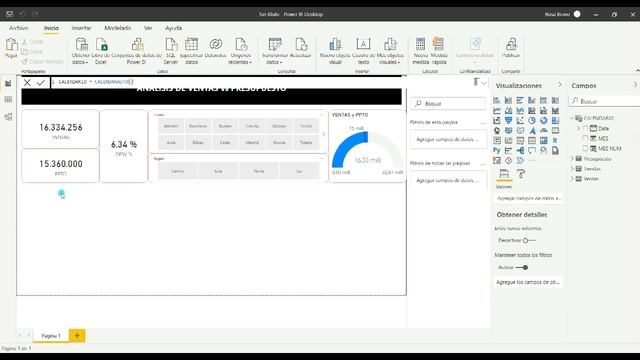Expand the Ventas table
The width and height of the screenshot is (640, 360).
[572, 179]
